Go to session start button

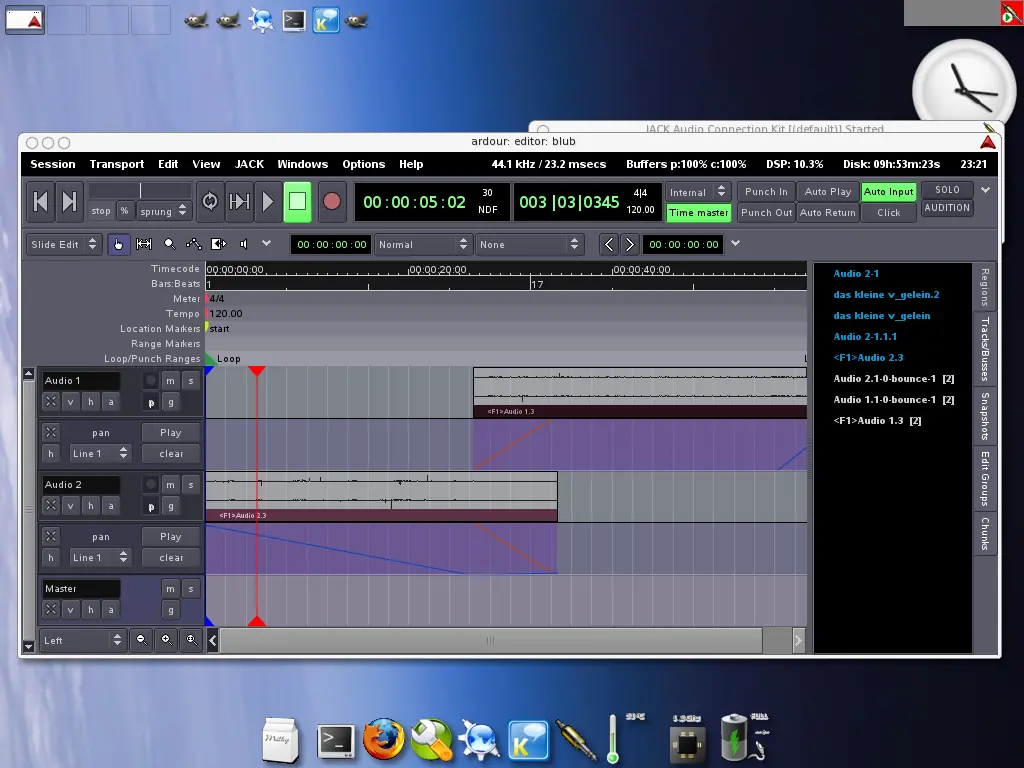[x=40, y=201]
